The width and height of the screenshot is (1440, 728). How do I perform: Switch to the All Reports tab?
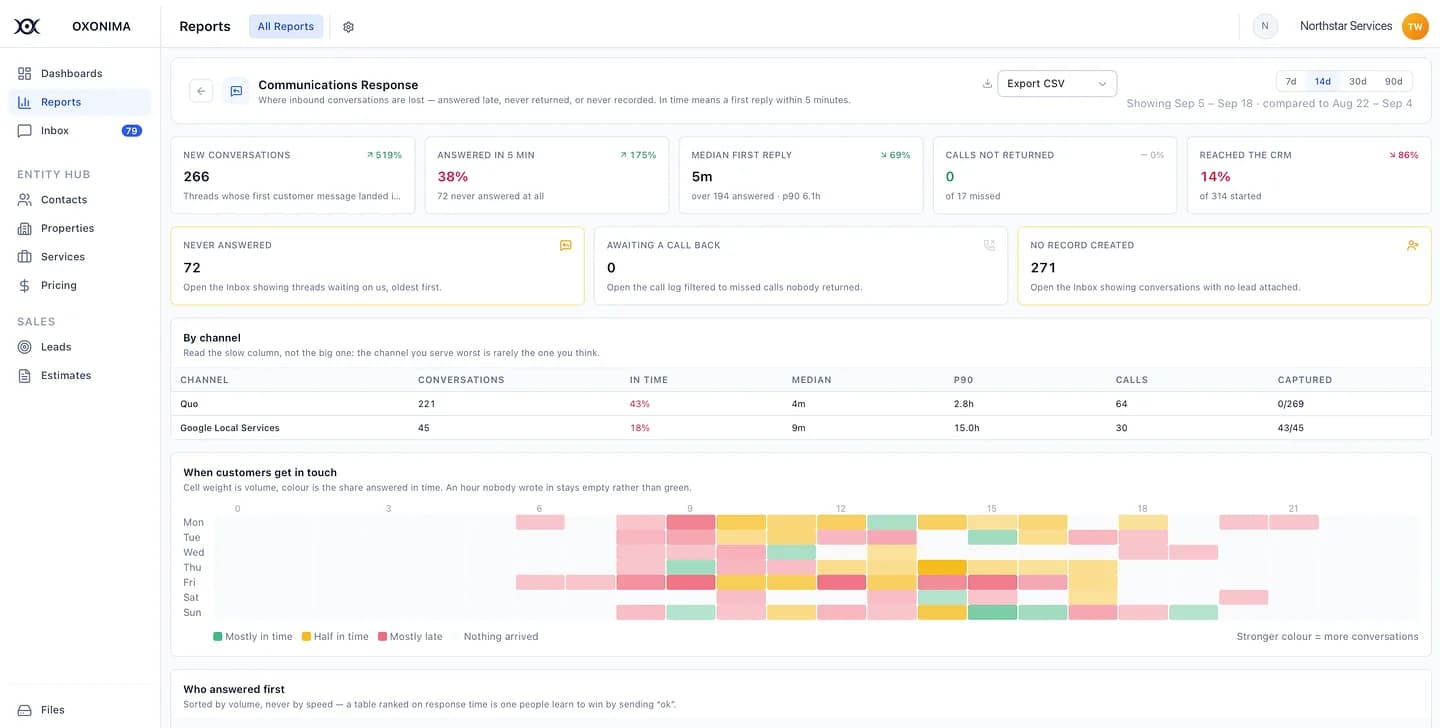(x=286, y=27)
